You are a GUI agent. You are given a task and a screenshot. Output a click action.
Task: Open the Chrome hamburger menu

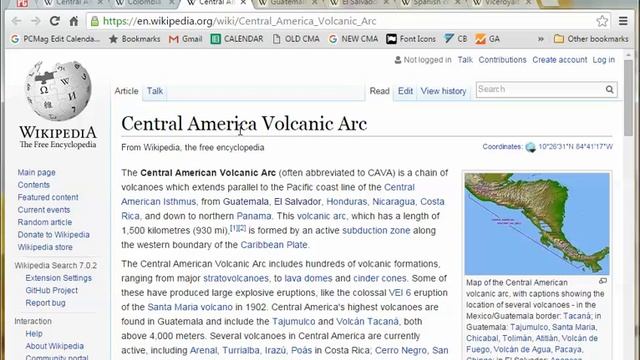pos(623,21)
